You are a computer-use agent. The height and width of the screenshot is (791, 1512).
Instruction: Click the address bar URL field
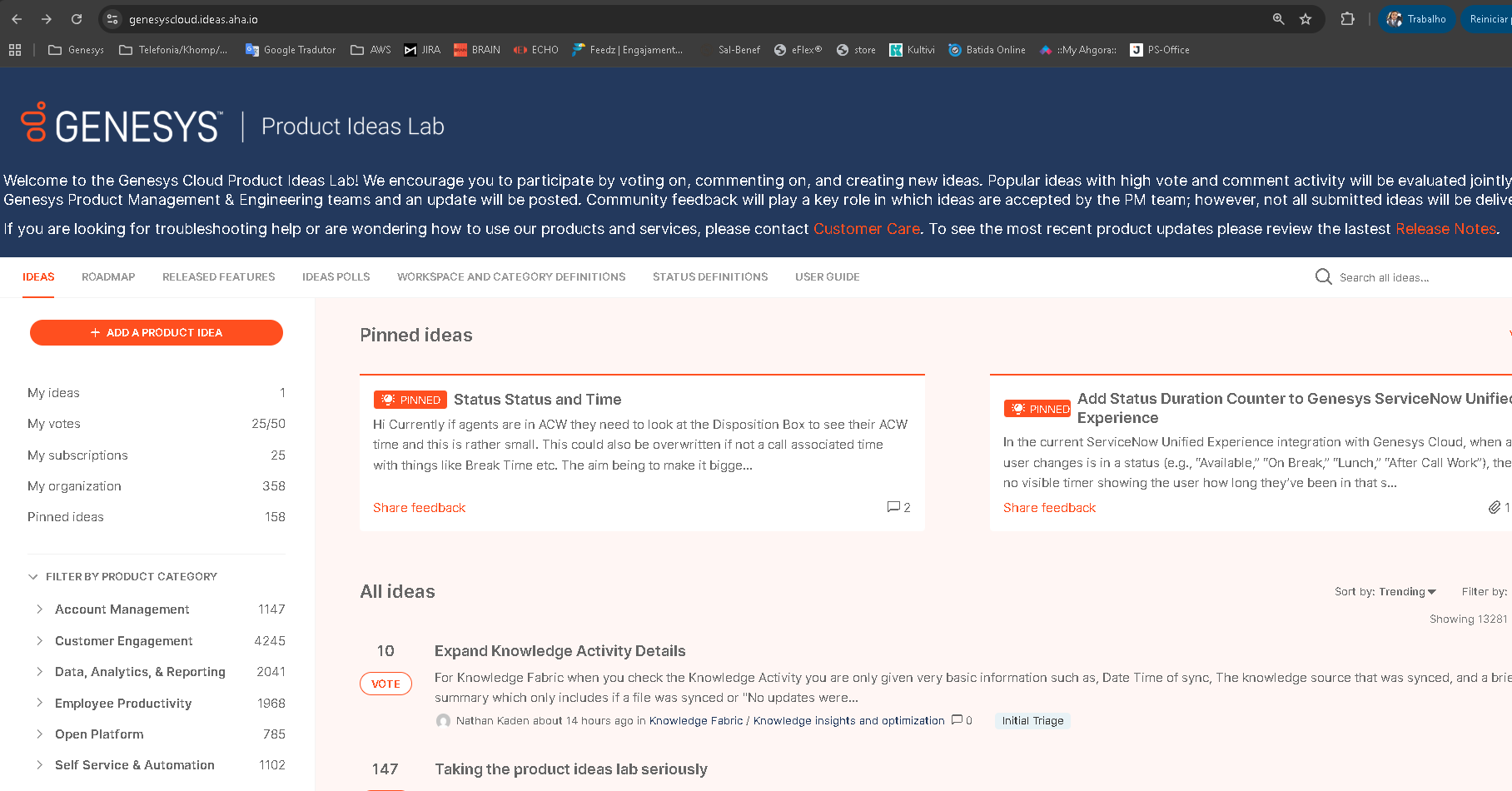click(193, 19)
